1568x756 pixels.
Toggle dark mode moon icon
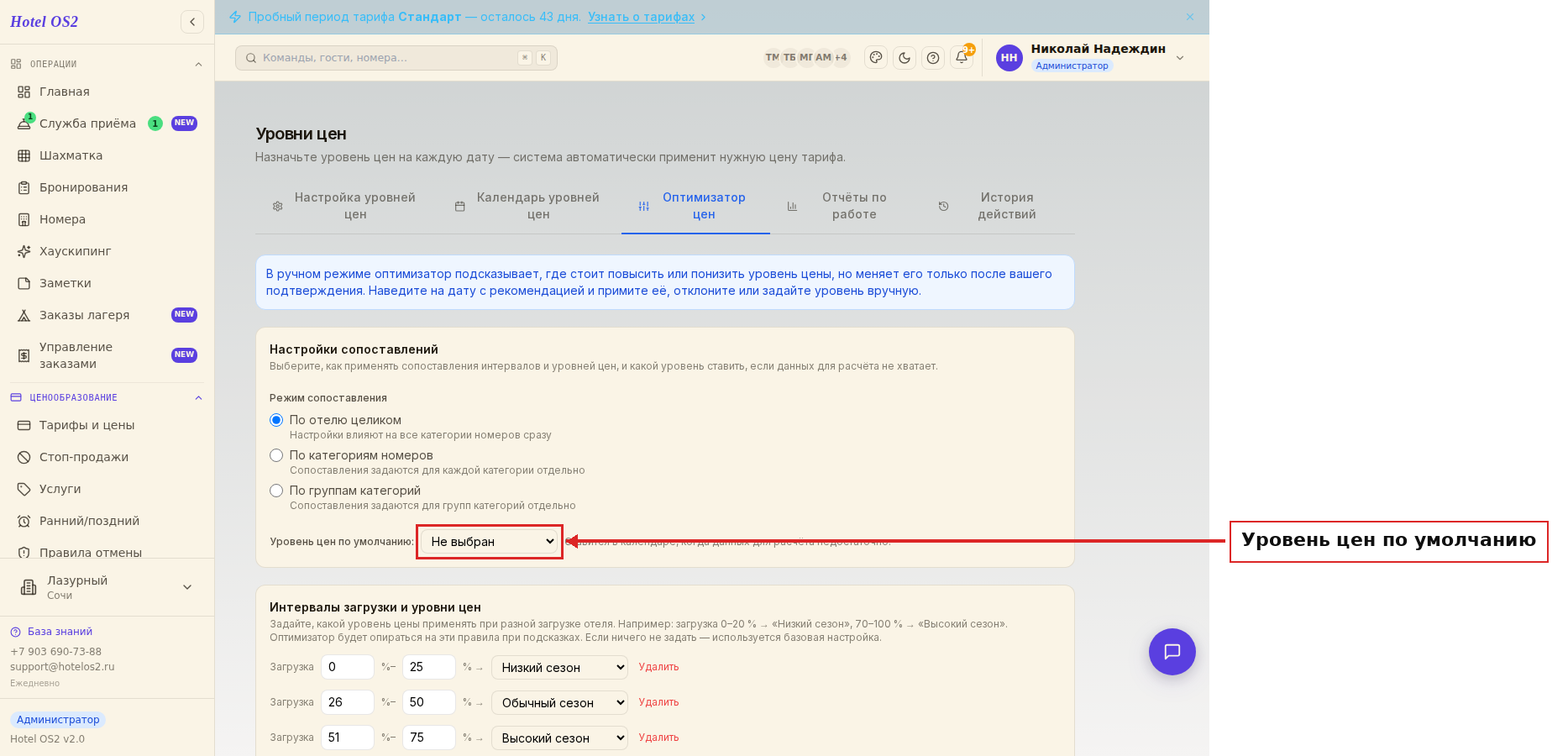click(905, 58)
